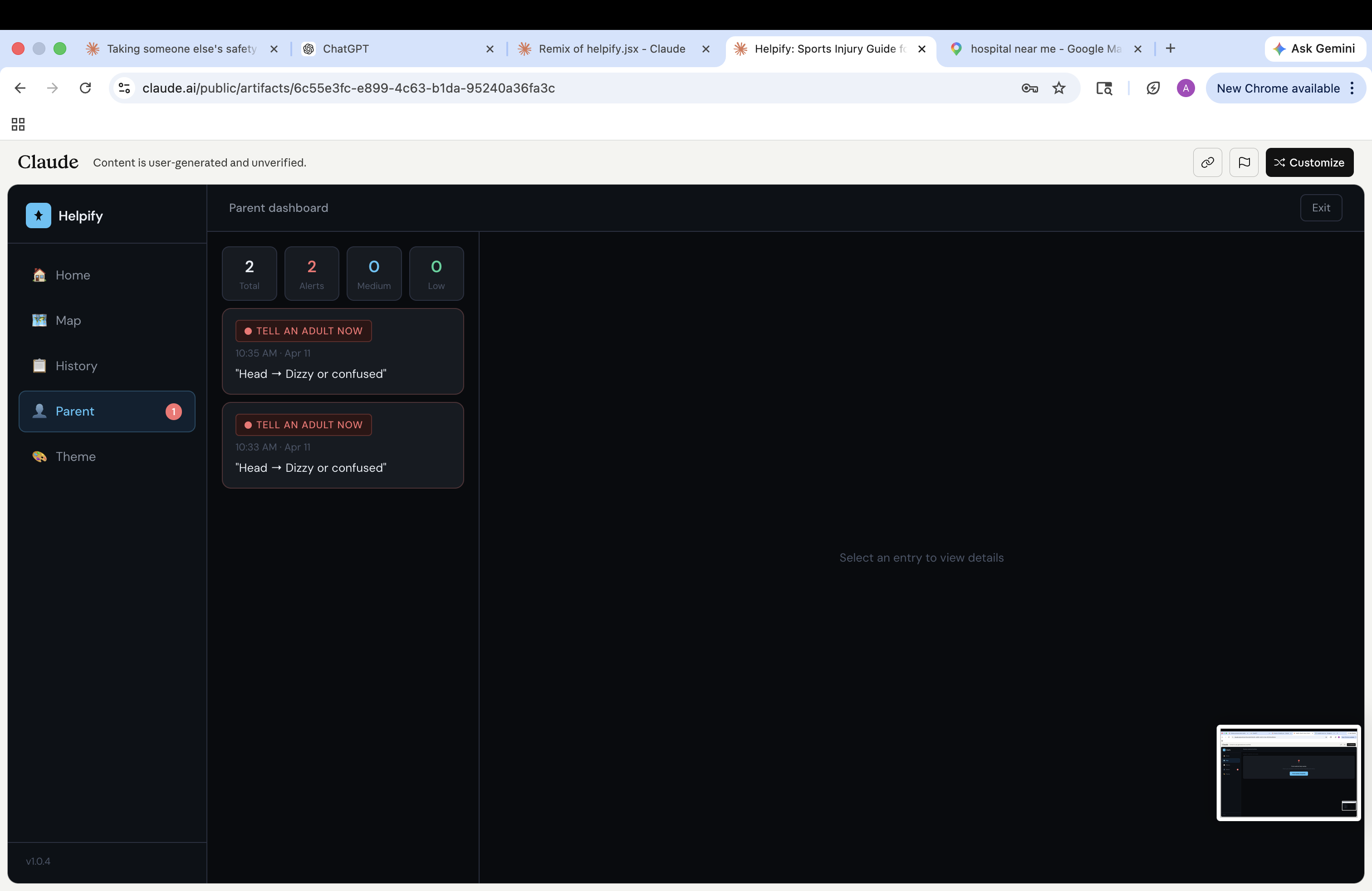The height and width of the screenshot is (891, 1372).
Task: Select the 10:33 AM alert entry
Action: [x=343, y=445]
